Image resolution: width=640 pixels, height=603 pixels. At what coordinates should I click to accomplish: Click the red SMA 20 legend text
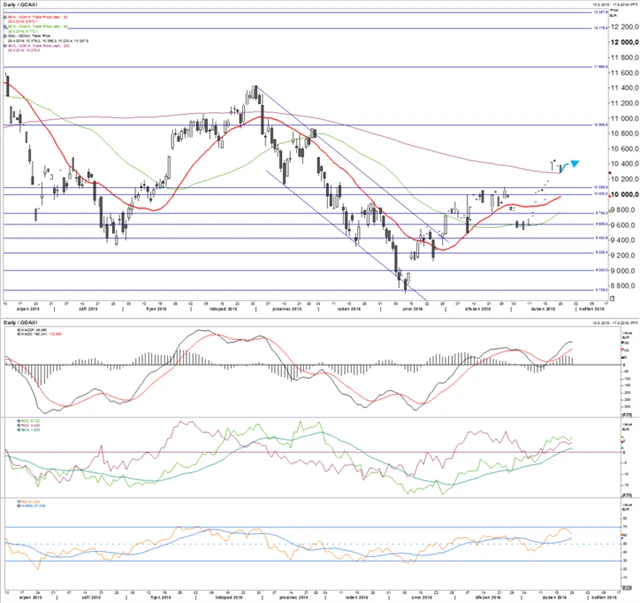coord(38,17)
